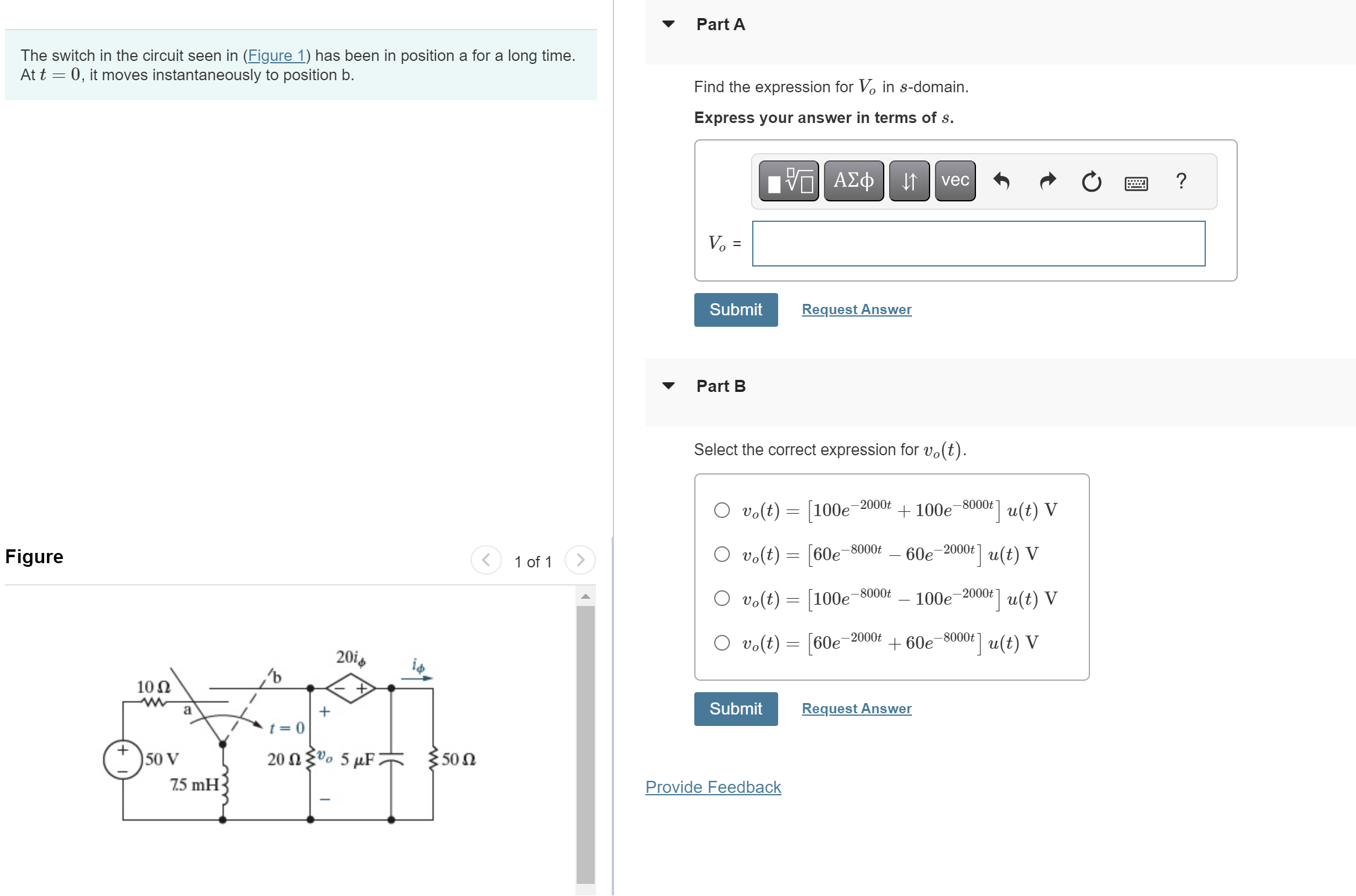Click Provide Feedback
Image resolution: width=1356 pixels, height=896 pixels.
tap(712, 787)
